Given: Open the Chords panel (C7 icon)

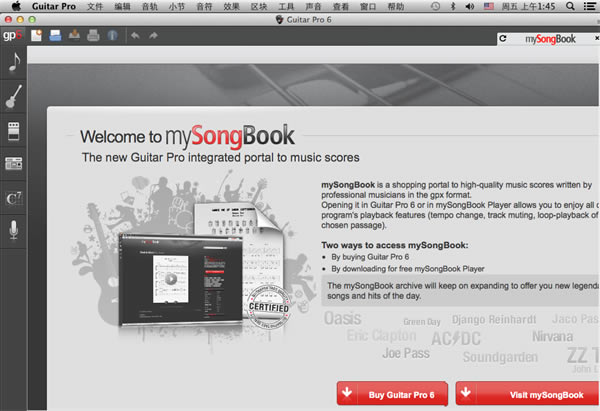Looking at the screenshot, I should [x=14, y=198].
